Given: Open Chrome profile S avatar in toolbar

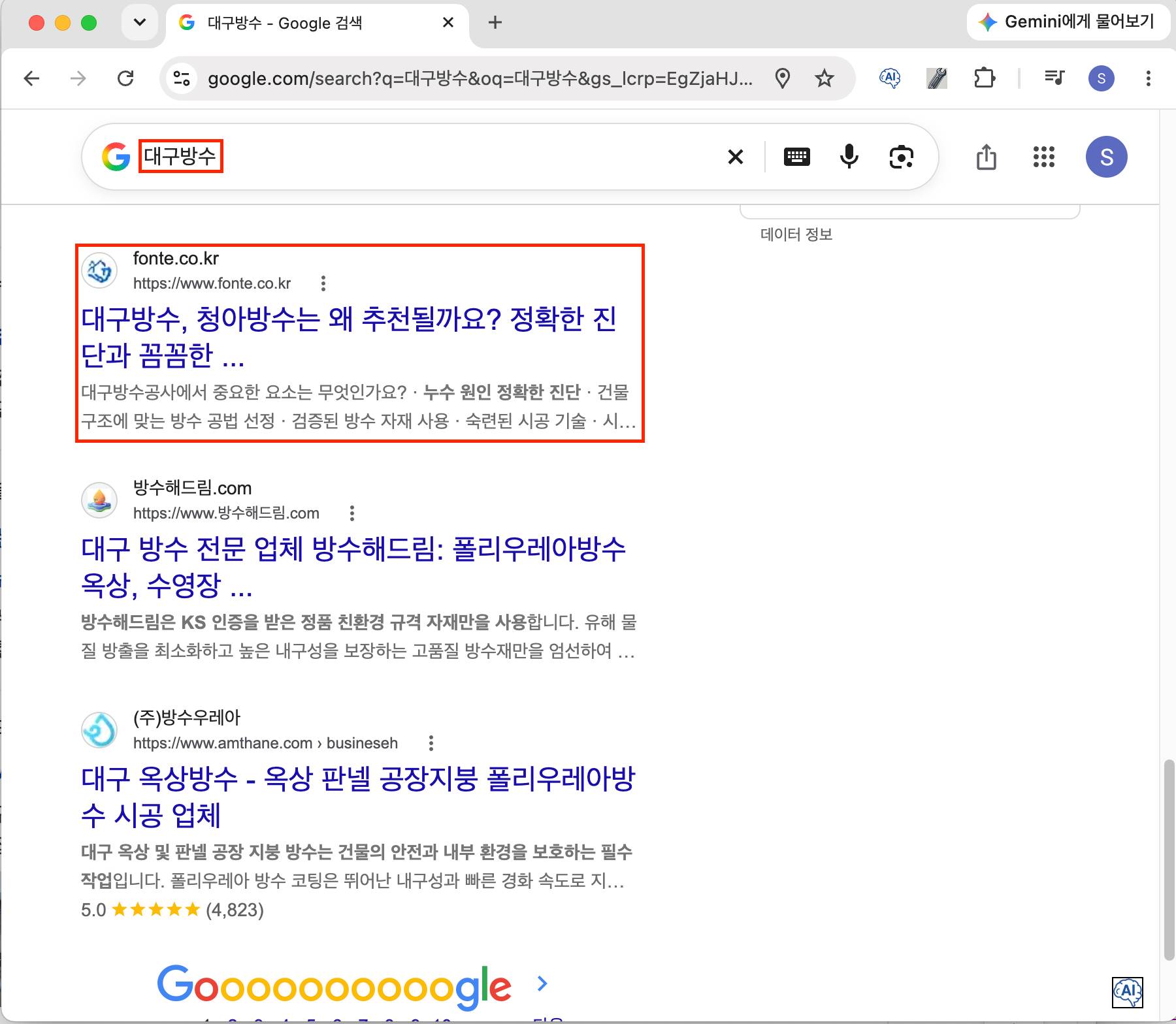Looking at the screenshot, I should click(1102, 79).
